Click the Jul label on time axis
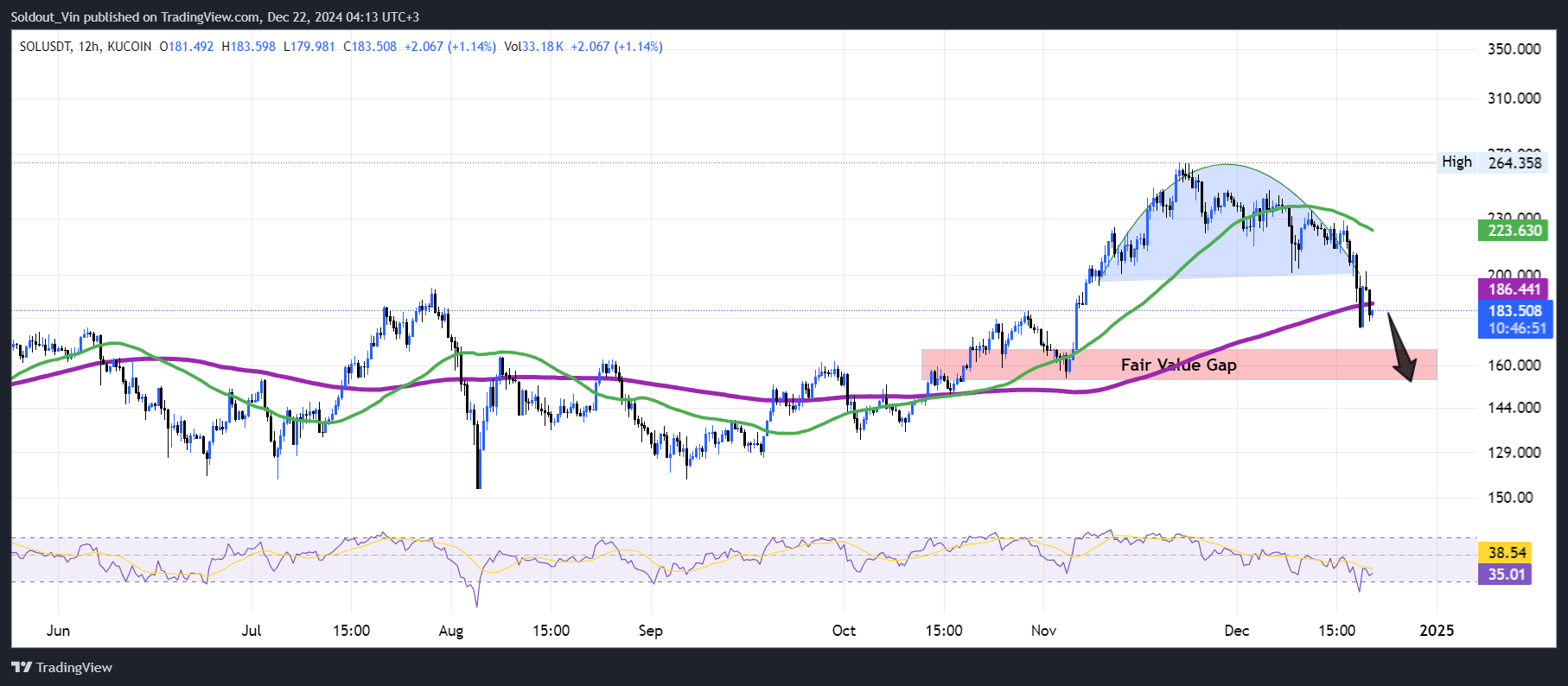Screen dimensions: 1568x686 (x=252, y=630)
